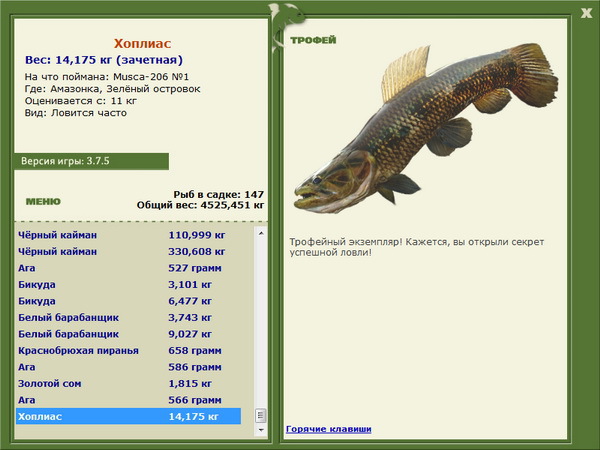Click the Хоплиас trophy fish picture

point(426,128)
